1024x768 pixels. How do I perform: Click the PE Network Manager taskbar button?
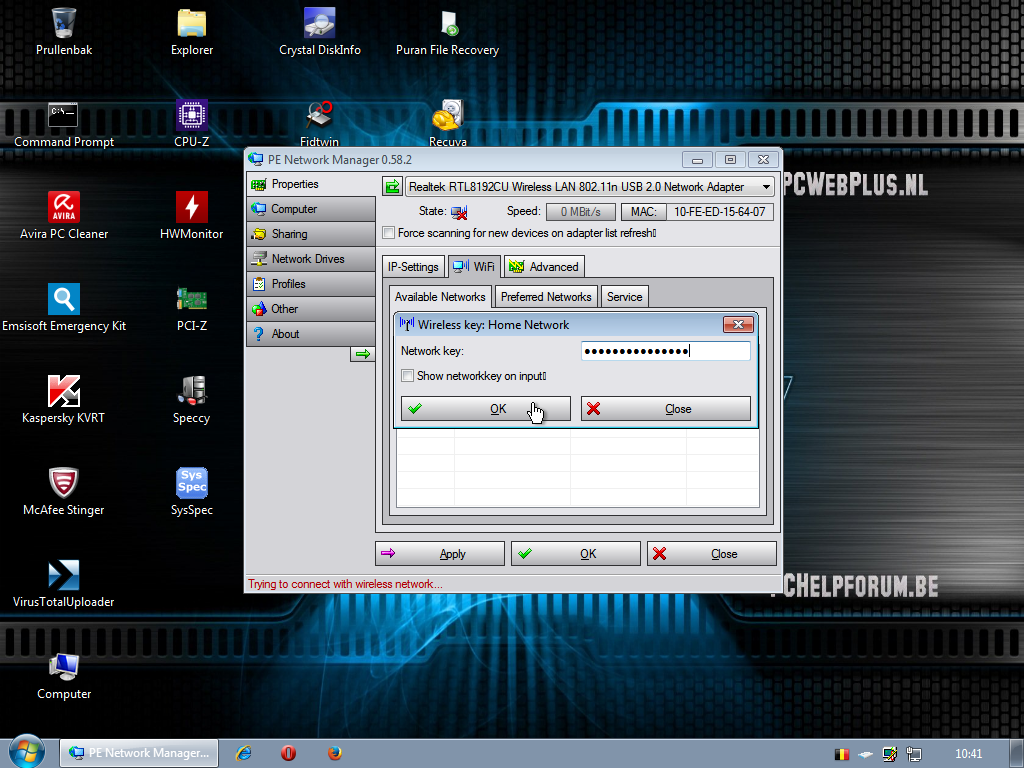pos(139,753)
